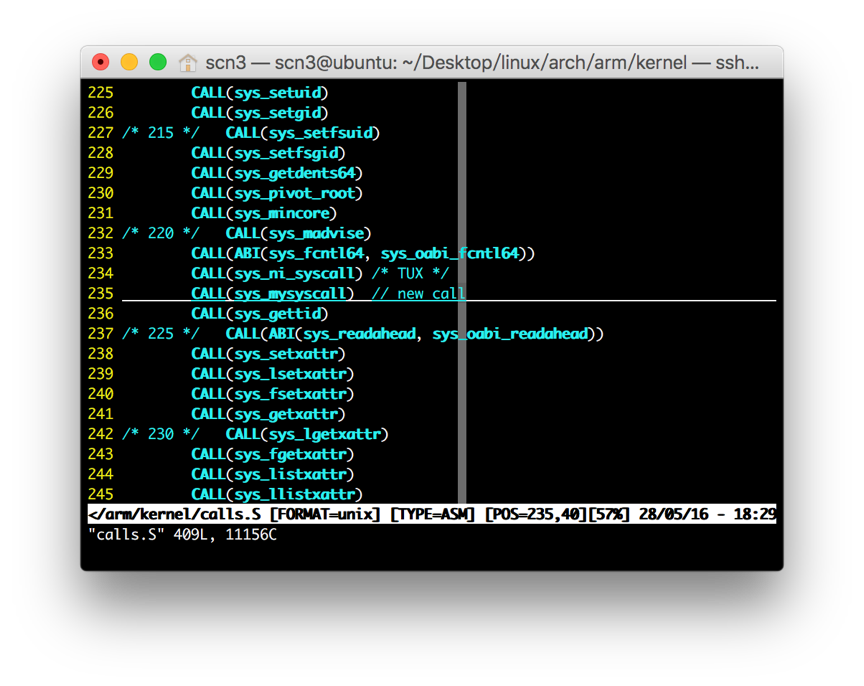
Task: Click CALL(sys_fsetxattr) on line 240
Action: 272,395
